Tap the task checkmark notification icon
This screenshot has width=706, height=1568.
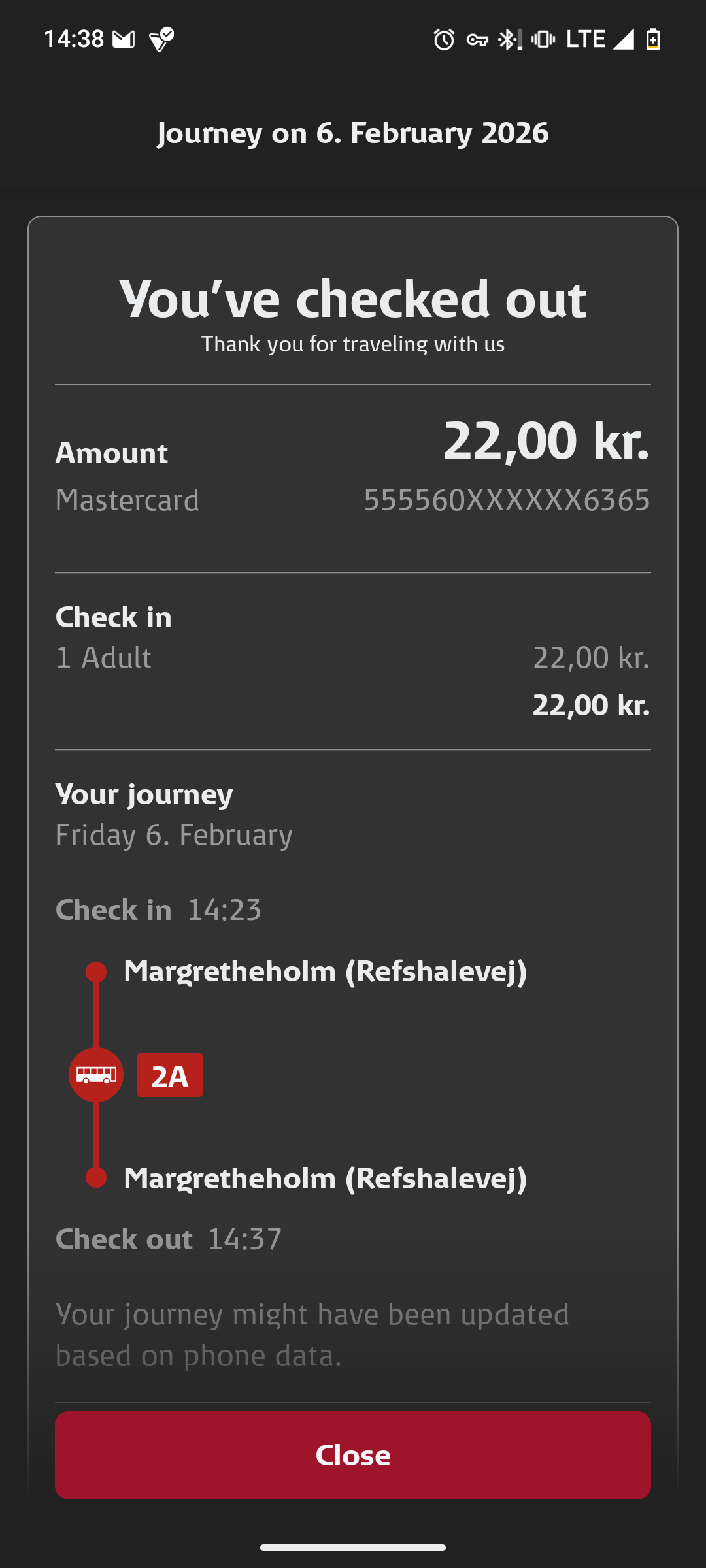click(161, 40)
